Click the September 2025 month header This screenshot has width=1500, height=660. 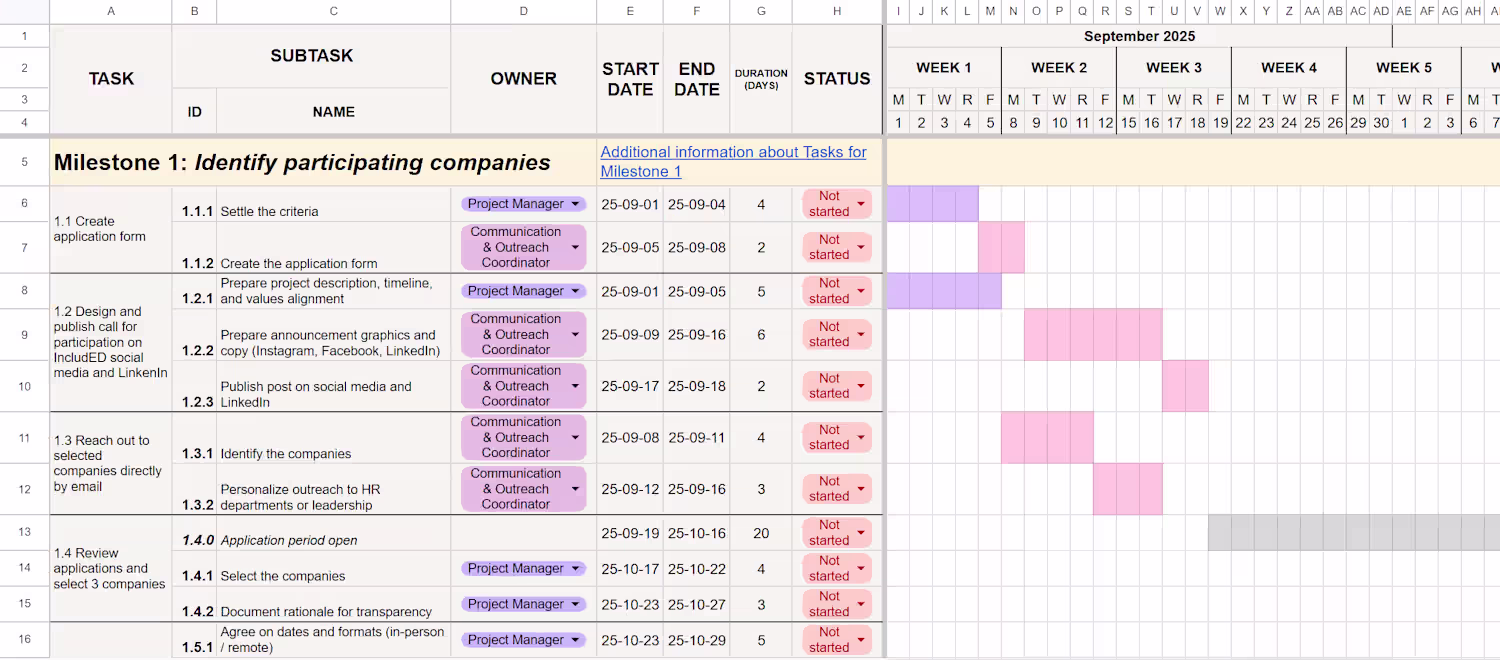1139,36
